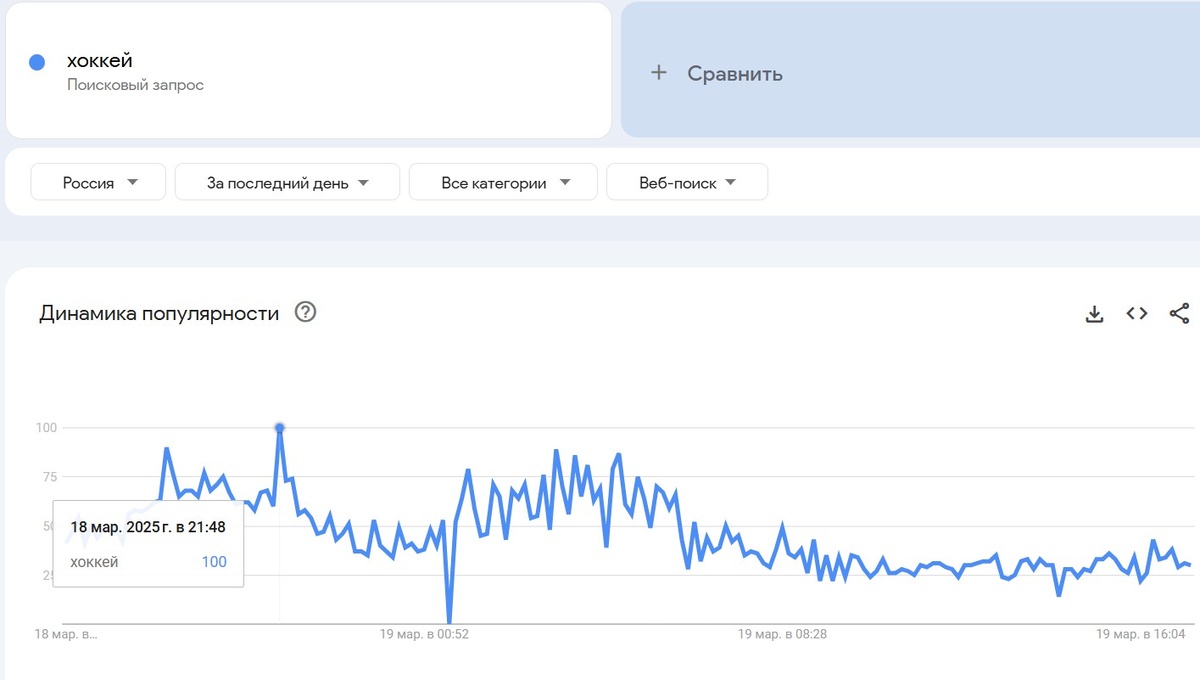
Task: Click the хоккей search term field
Action: 308,70
